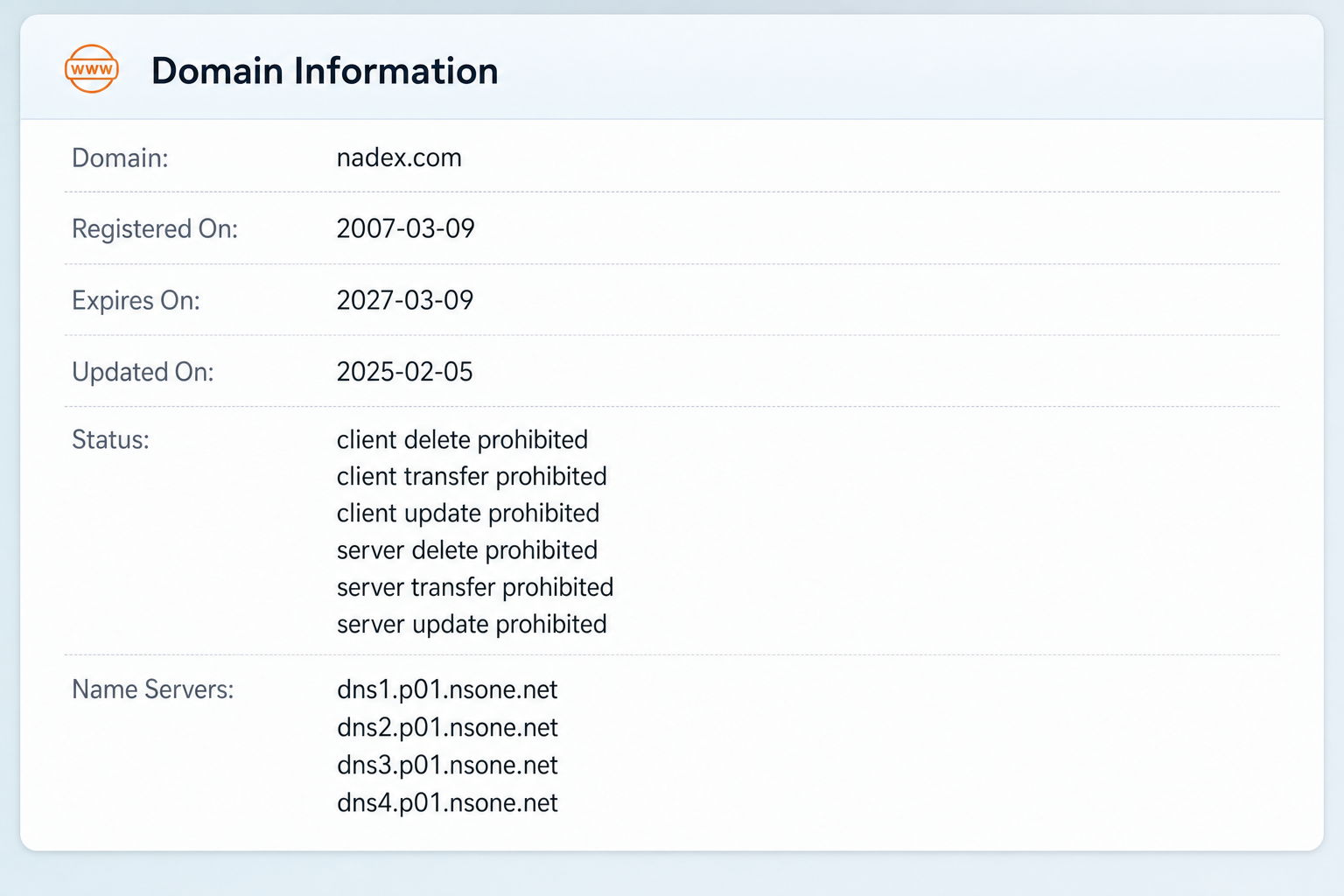Screen dimensions: 1344x896
Task: Select the client update prohibited status
Action: click(468, 513)
